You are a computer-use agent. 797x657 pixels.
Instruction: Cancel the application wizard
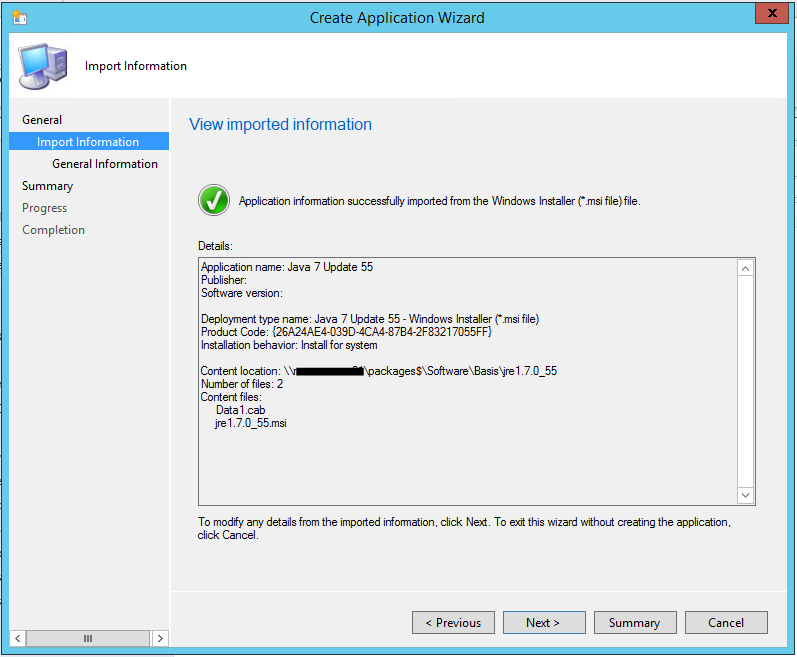(x=725, y=622)
